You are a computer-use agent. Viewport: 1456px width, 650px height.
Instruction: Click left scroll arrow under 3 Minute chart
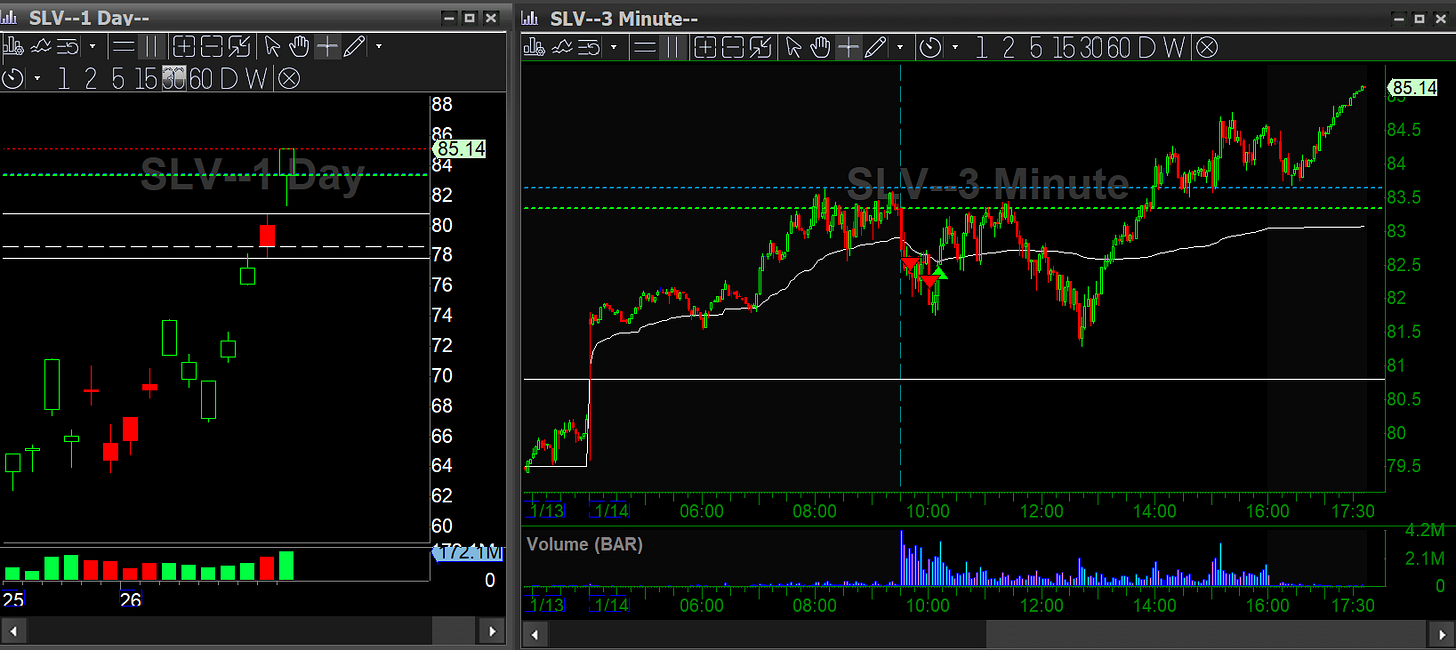tap(534, 634)
